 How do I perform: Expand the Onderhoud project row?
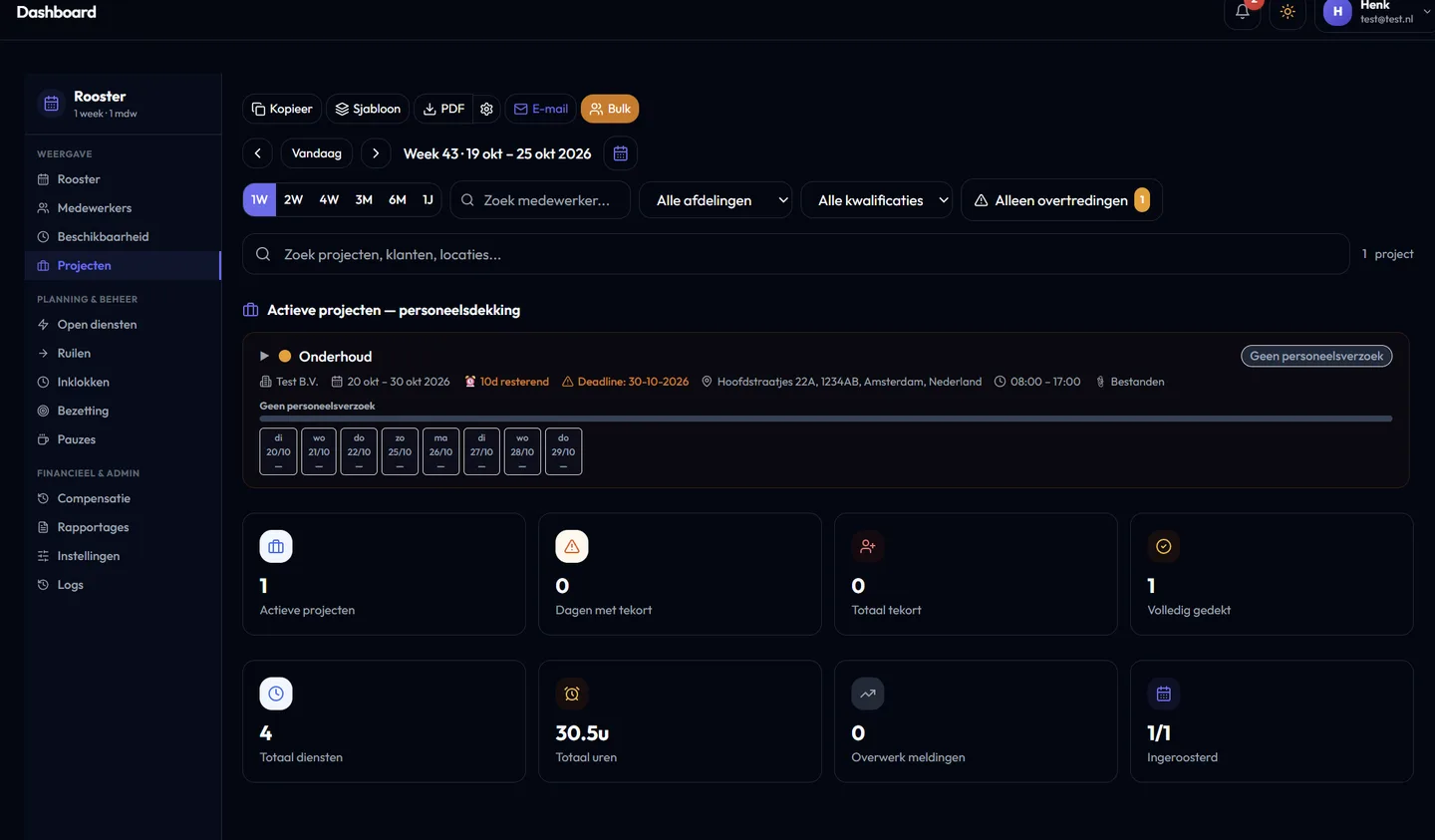[x=264, y=356]
